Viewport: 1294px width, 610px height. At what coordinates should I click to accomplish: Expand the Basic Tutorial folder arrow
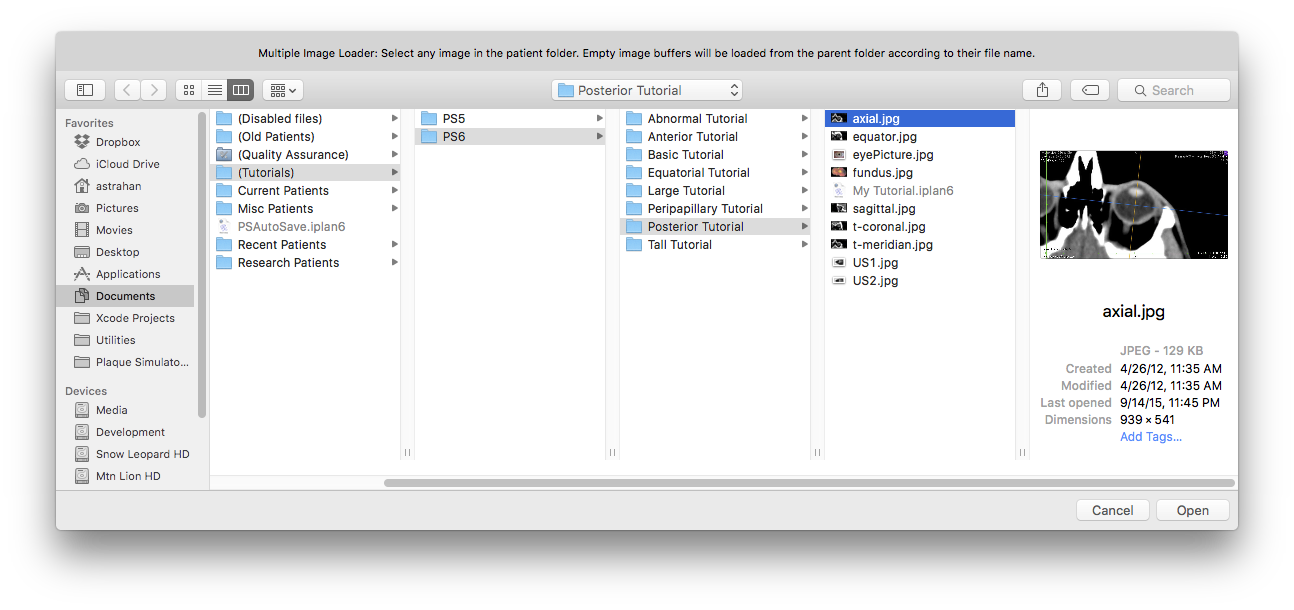pos(805,155)
